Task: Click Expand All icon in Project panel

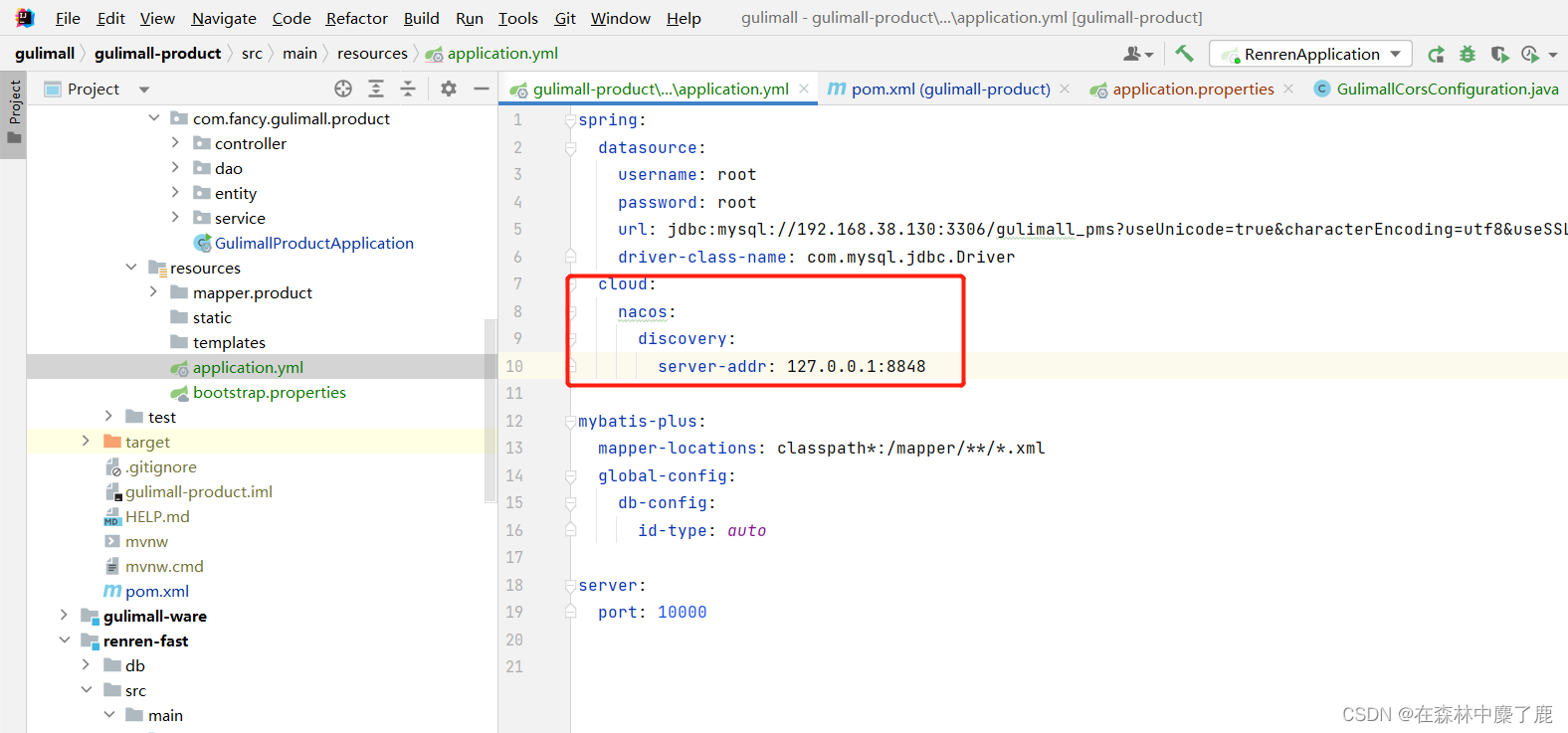Action: 376,89
